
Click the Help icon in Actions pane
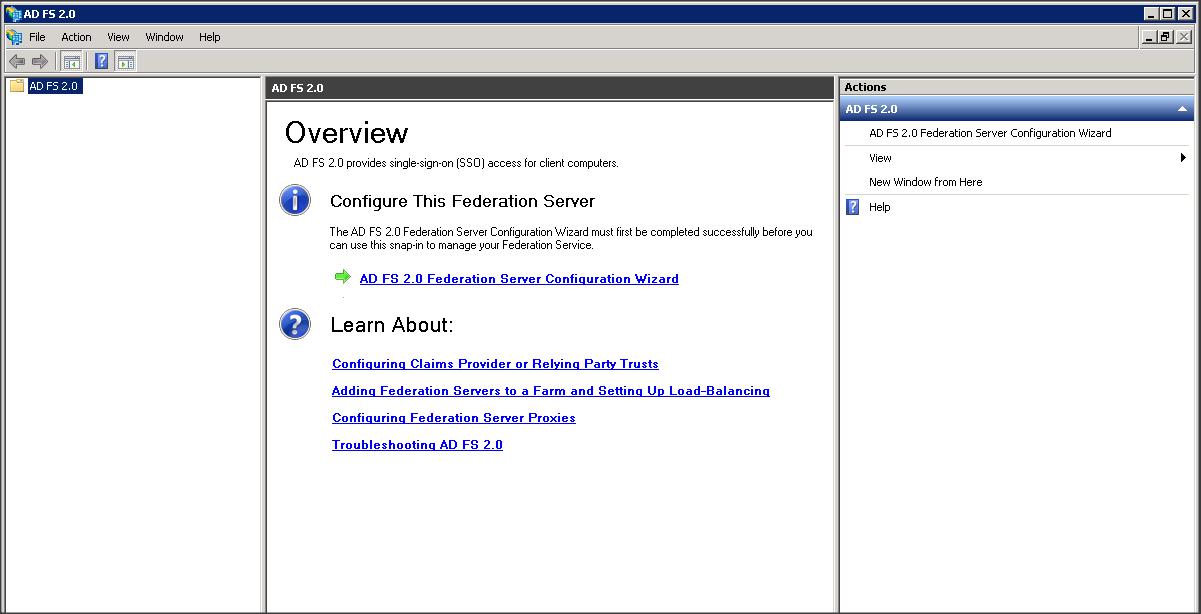click(853, 207)
